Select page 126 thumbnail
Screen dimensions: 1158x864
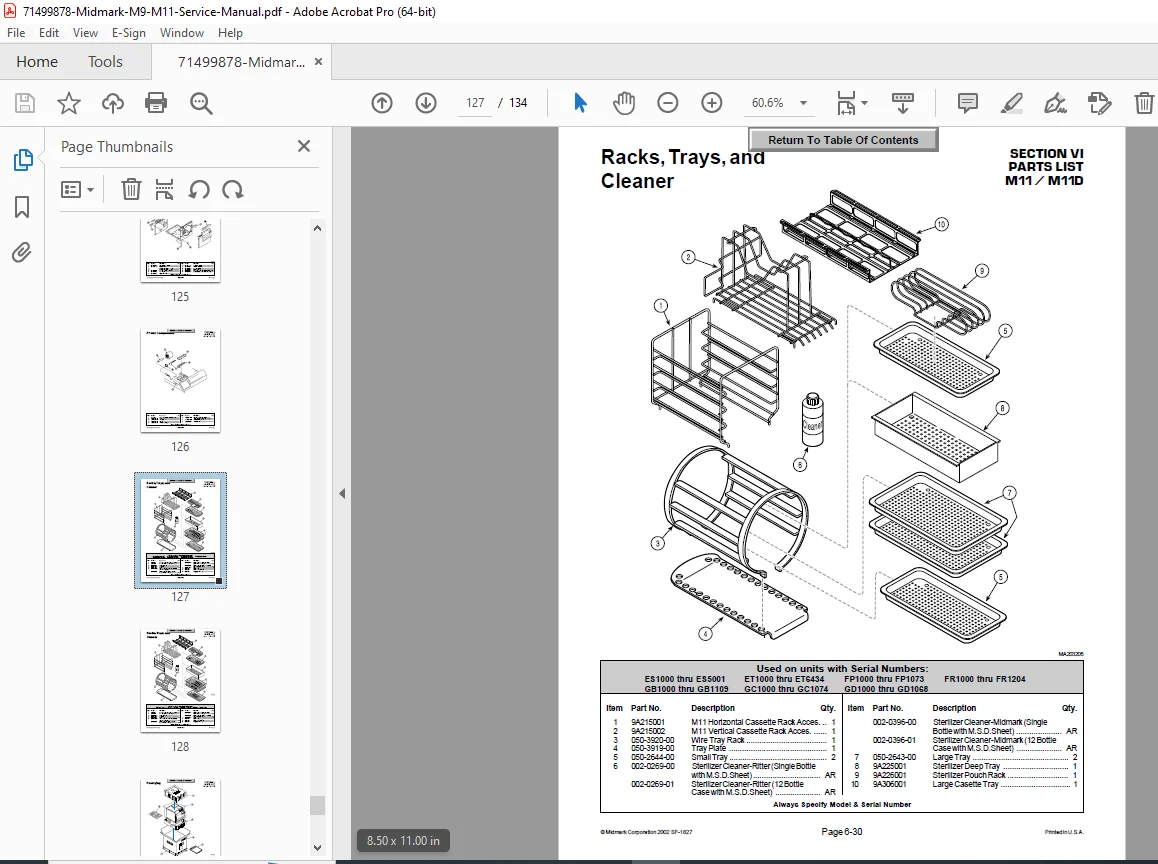180,380
